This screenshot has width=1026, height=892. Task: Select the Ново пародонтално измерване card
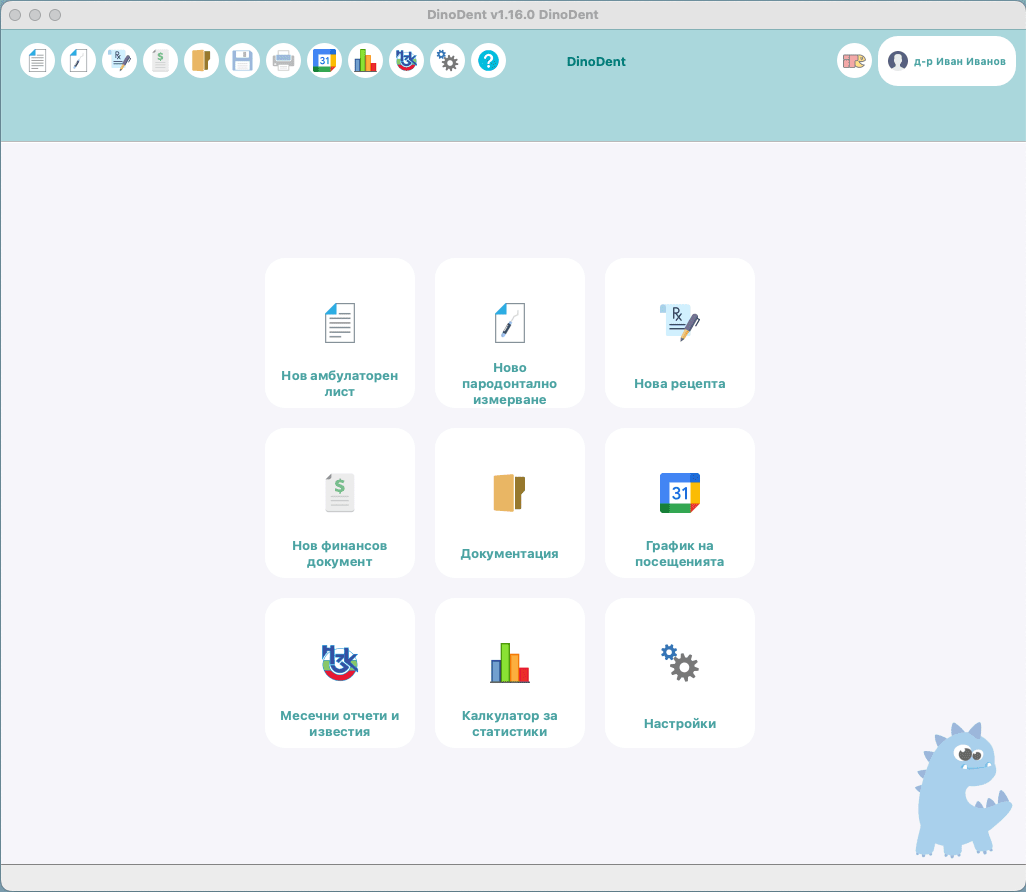(x=509, y=332)
